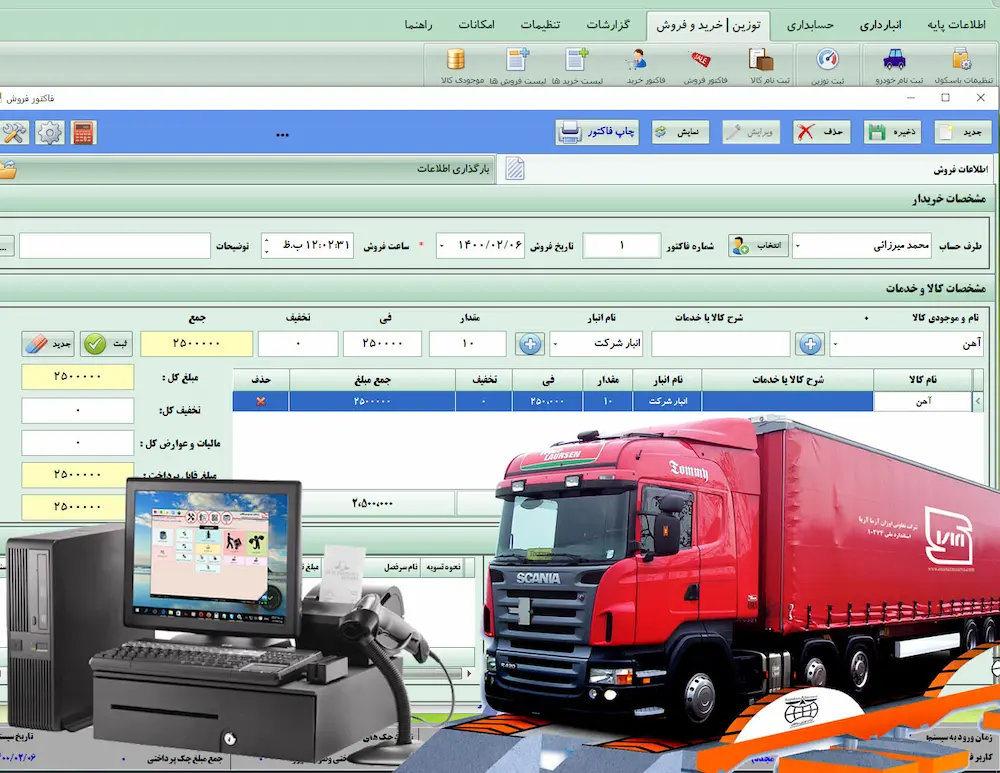Click the نام کالا column header
Image resolution: width=1000 pixels, height=773 pixels.
923,380
